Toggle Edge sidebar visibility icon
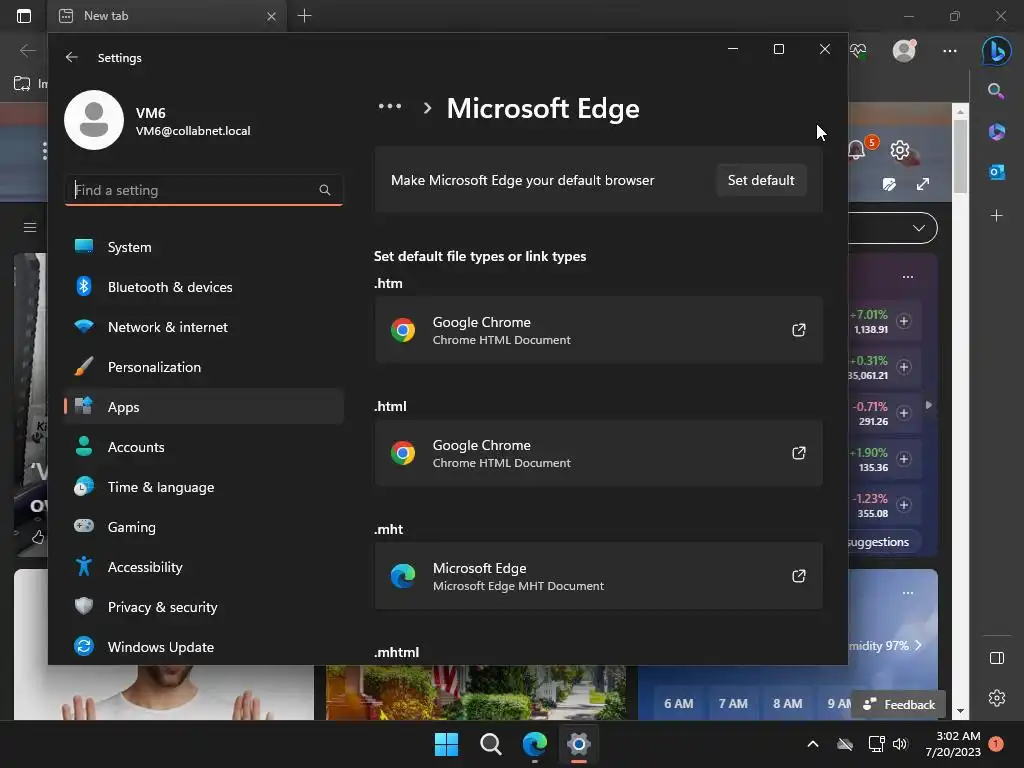 [997, 658]
